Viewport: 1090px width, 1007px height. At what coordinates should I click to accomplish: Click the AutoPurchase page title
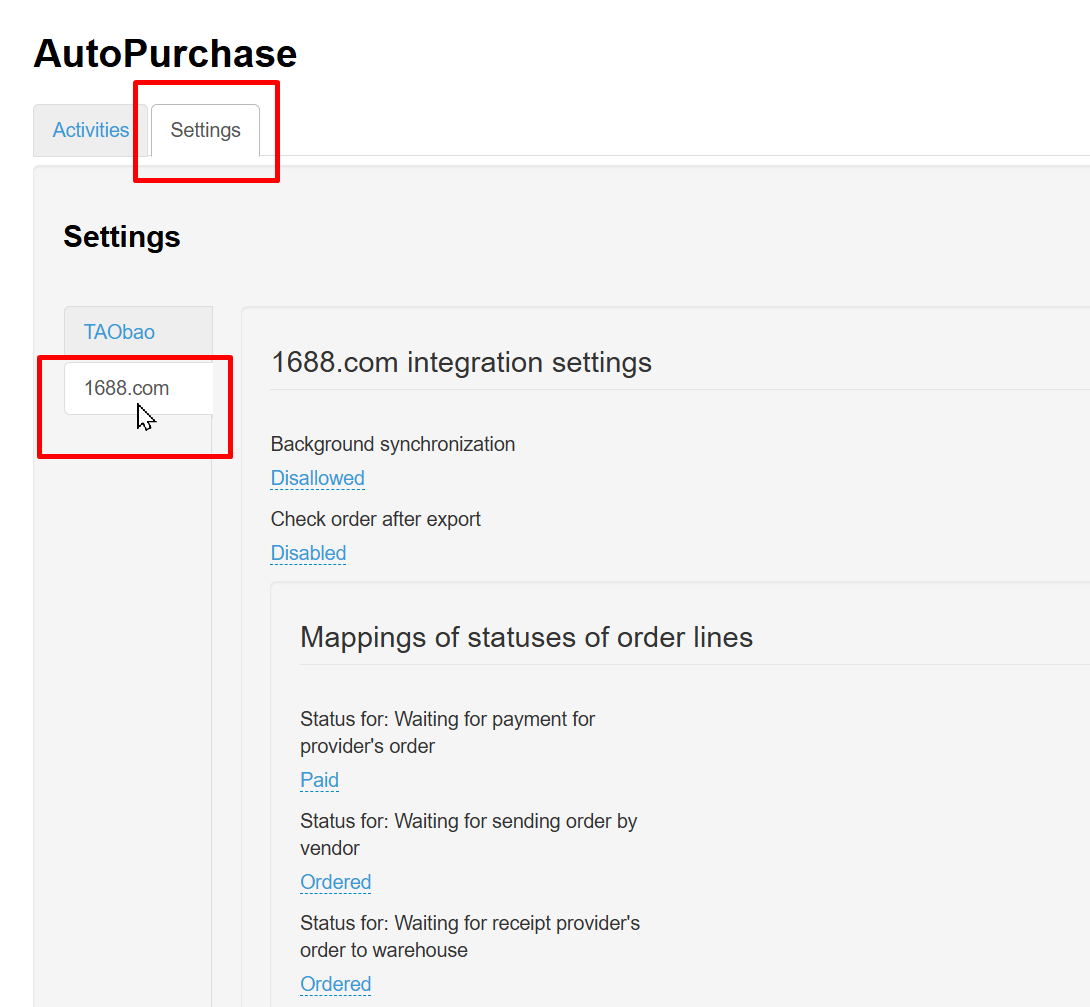point(165,54)
